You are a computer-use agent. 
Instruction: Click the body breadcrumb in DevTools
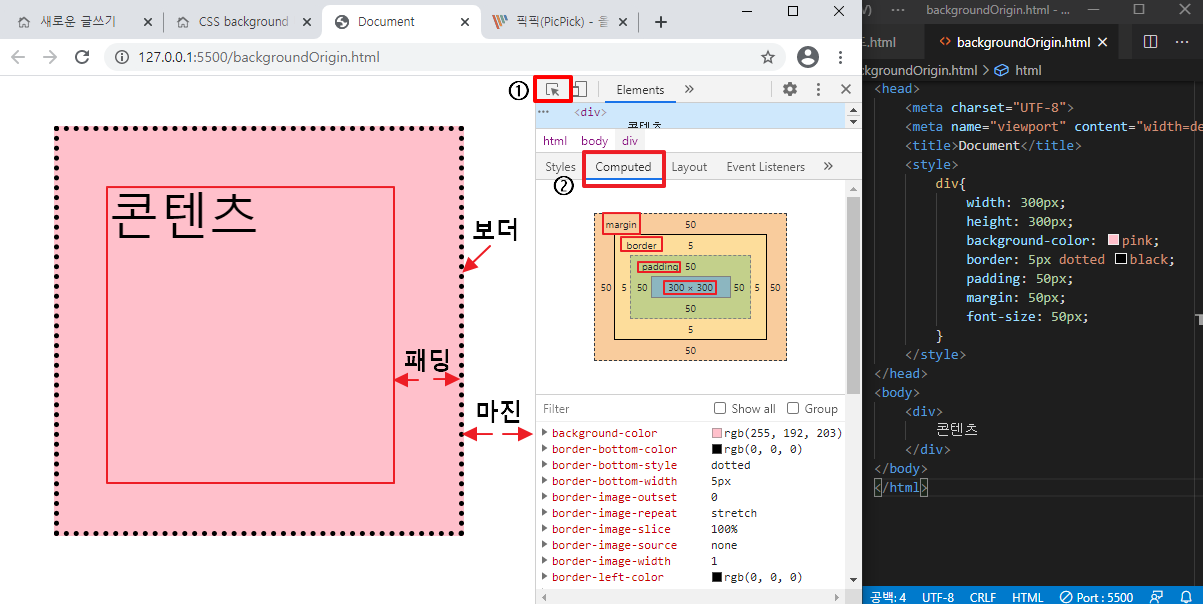(594, 140)
